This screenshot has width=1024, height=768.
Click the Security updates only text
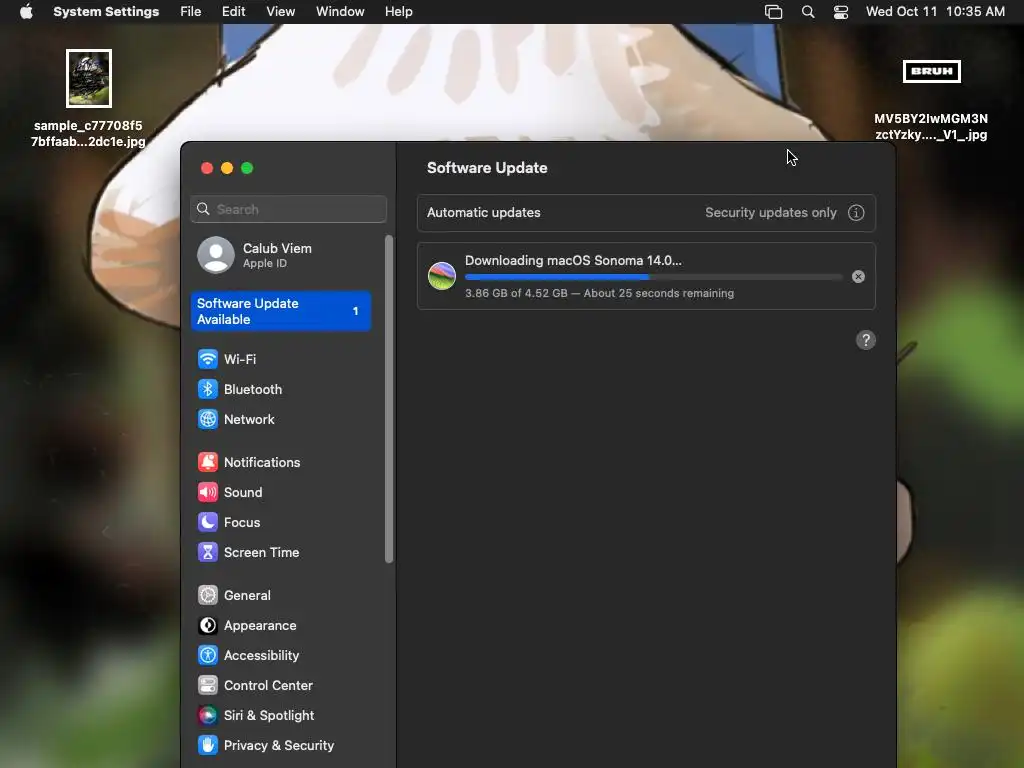tap(771, 213)
